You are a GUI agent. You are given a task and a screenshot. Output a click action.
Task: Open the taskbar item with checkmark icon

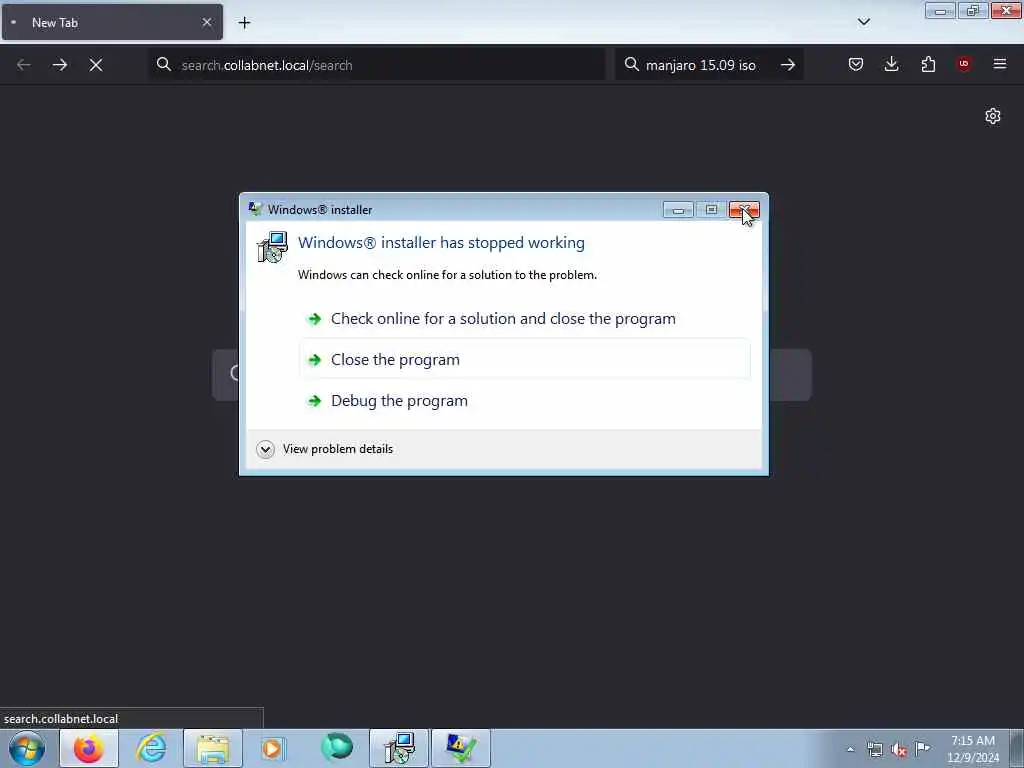point(460,748)
